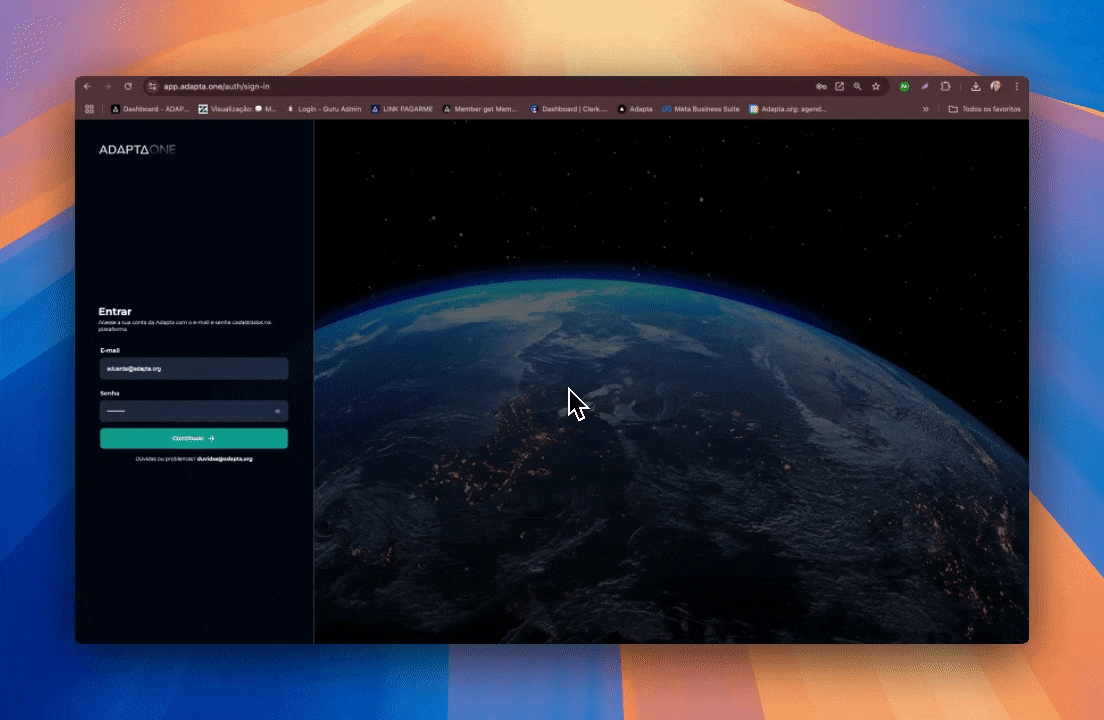Viewport: 1104px width, 720px height.
Task: Open the saved passwords key icon
Action: pos(821,87)
